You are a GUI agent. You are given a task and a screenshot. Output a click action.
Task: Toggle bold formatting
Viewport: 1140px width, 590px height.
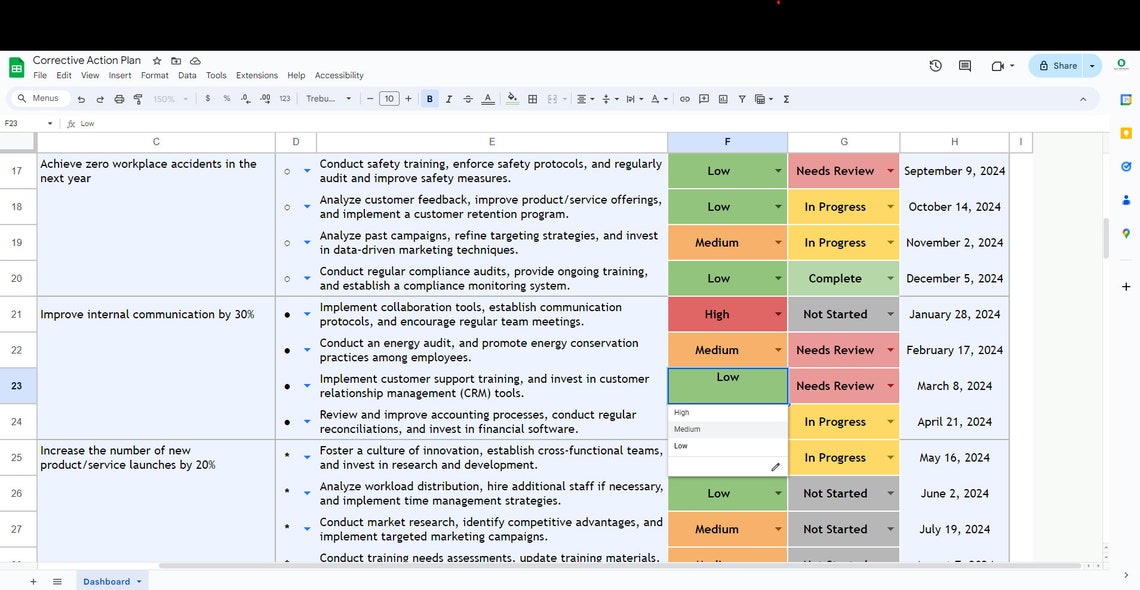(x=429, y=99)
